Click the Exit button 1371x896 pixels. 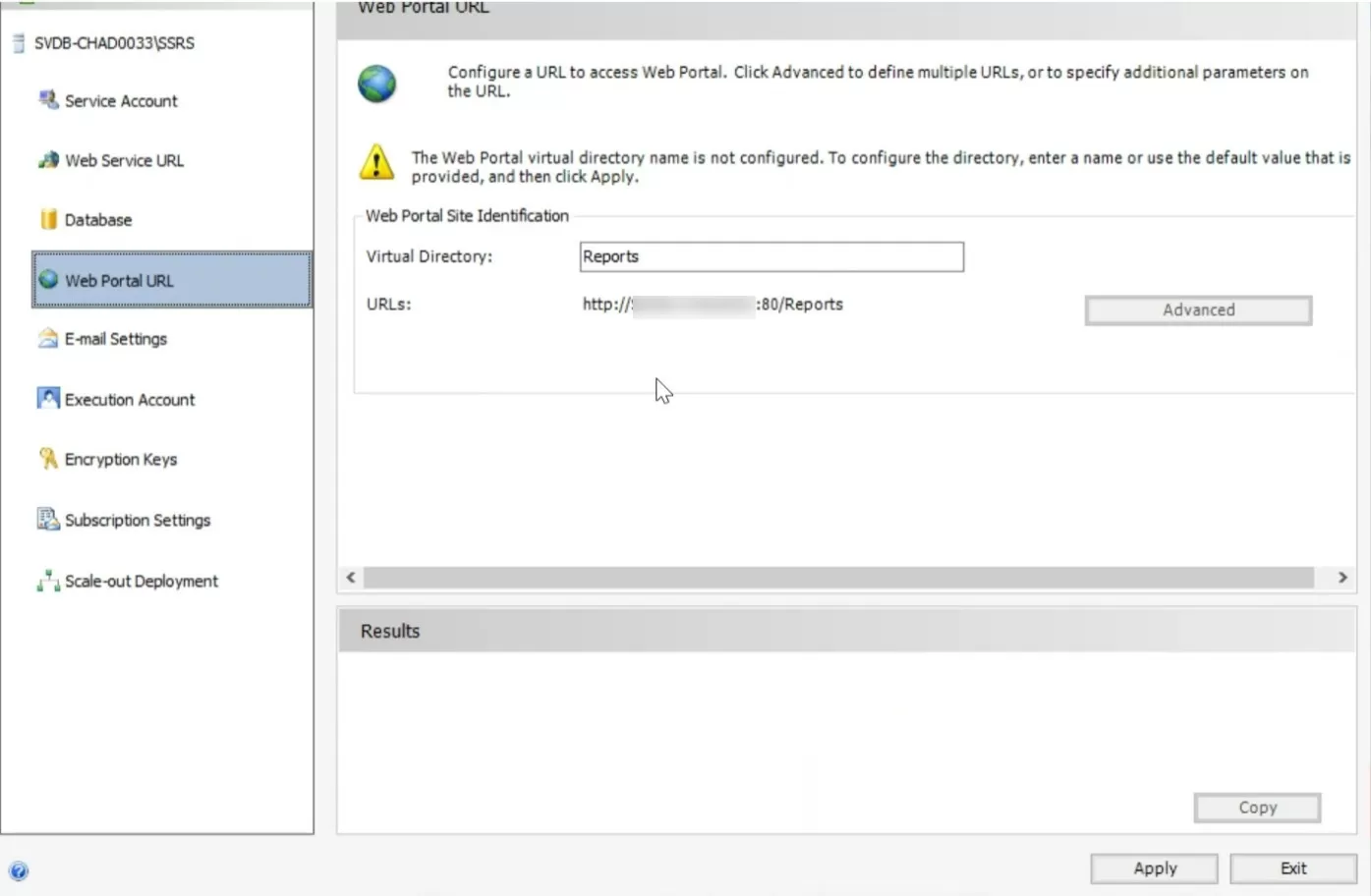pos(1293,868)
